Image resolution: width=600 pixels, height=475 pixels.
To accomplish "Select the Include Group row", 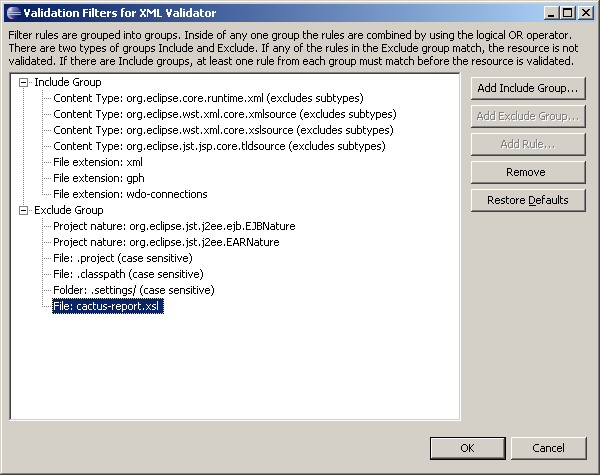I will pos(68,82).
